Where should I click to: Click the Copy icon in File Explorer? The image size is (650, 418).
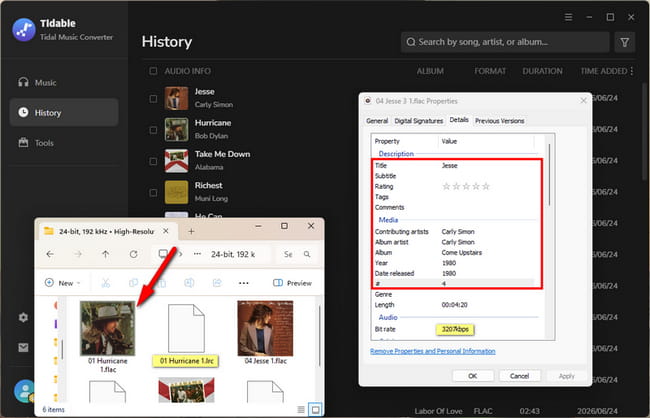coord(133,283)
